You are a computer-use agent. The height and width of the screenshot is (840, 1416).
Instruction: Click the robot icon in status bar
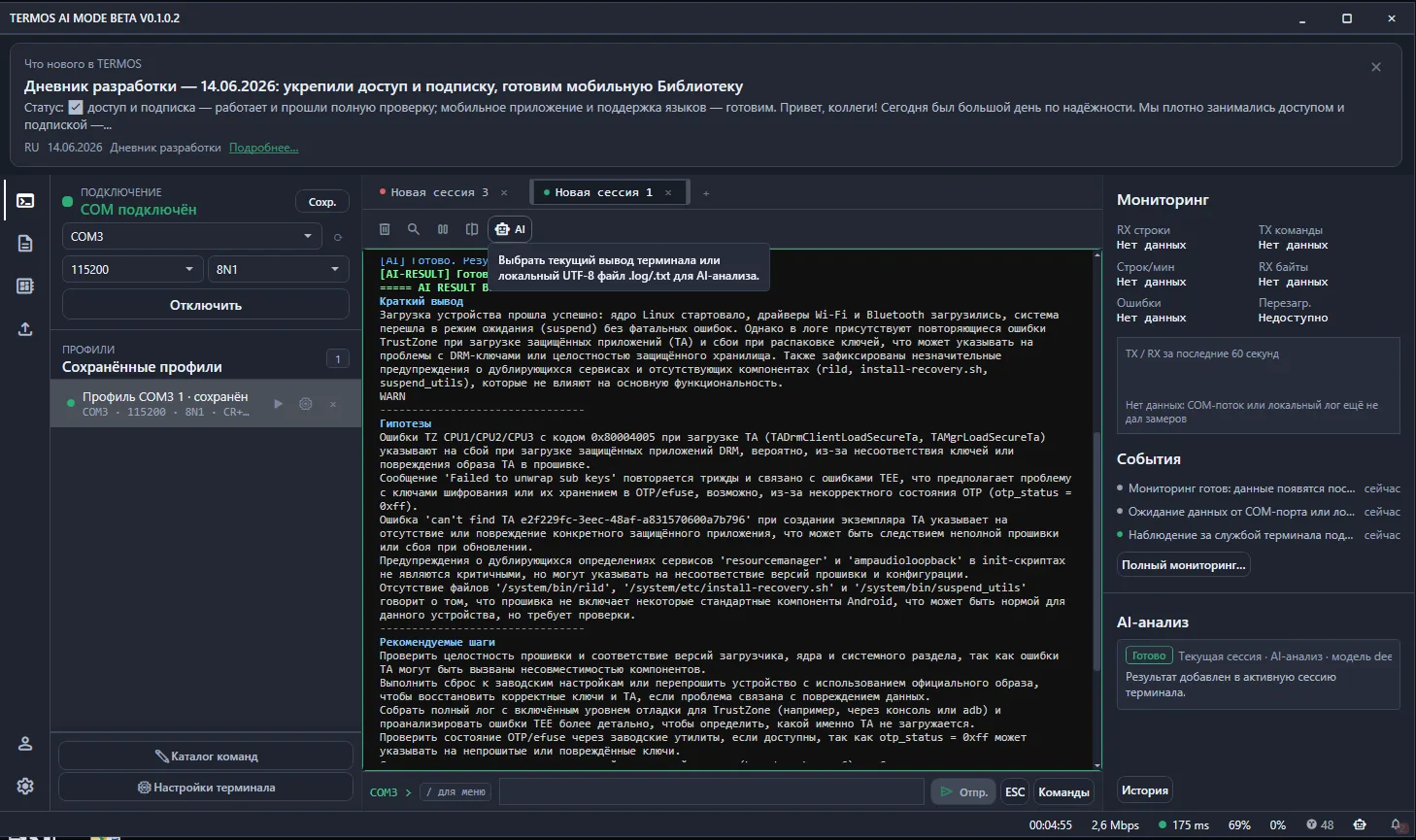[x=1360, y=825]
